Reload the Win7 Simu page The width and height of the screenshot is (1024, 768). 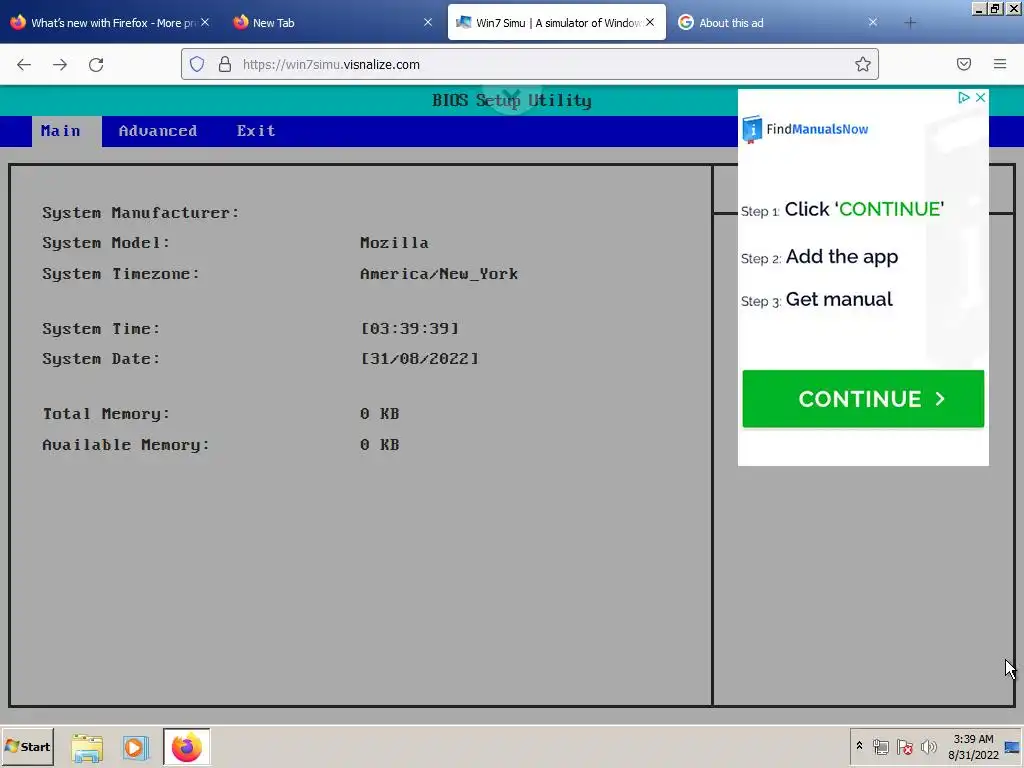click(96, 65)
